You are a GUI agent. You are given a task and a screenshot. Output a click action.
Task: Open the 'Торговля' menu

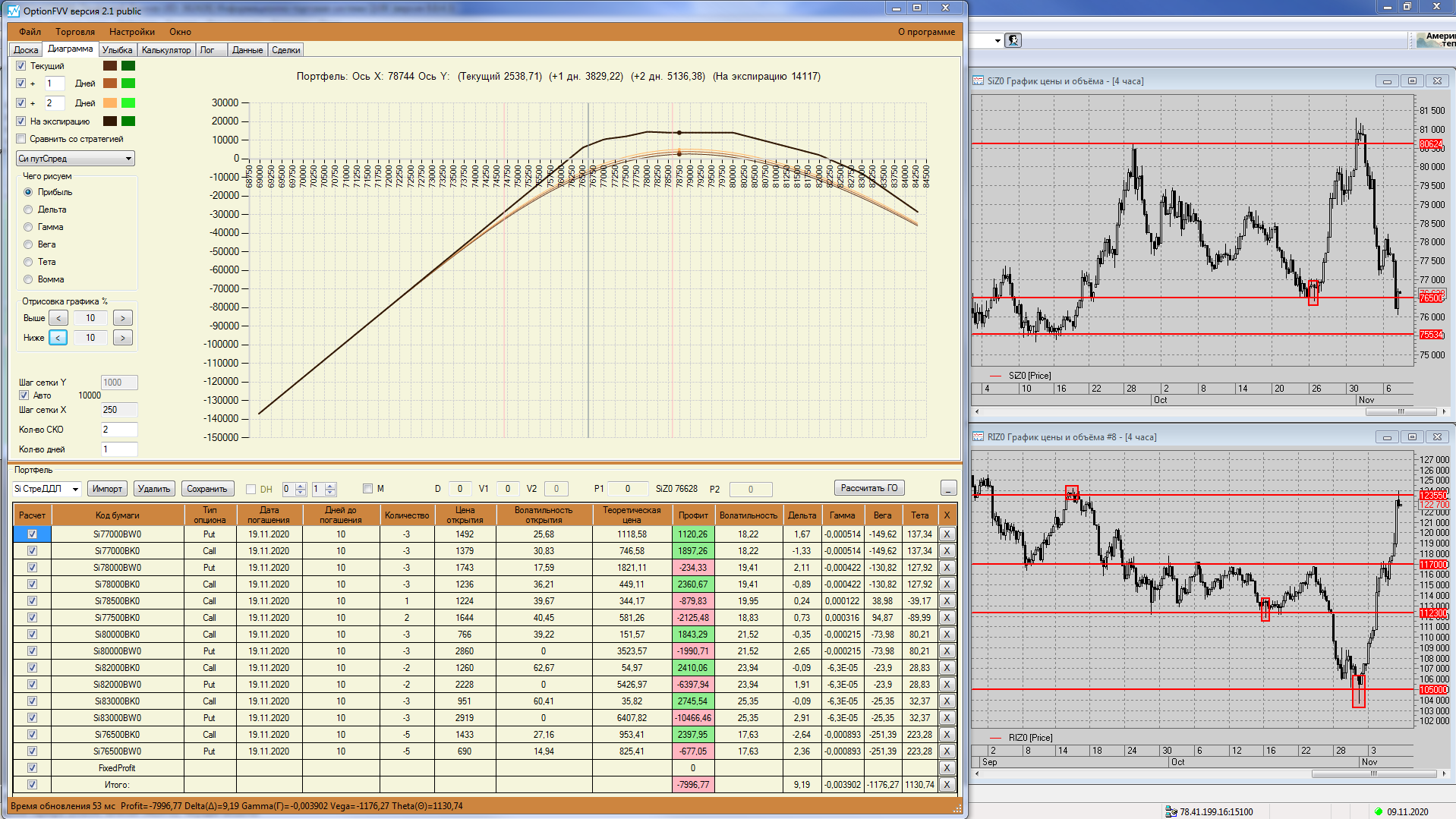pos(75,32)
